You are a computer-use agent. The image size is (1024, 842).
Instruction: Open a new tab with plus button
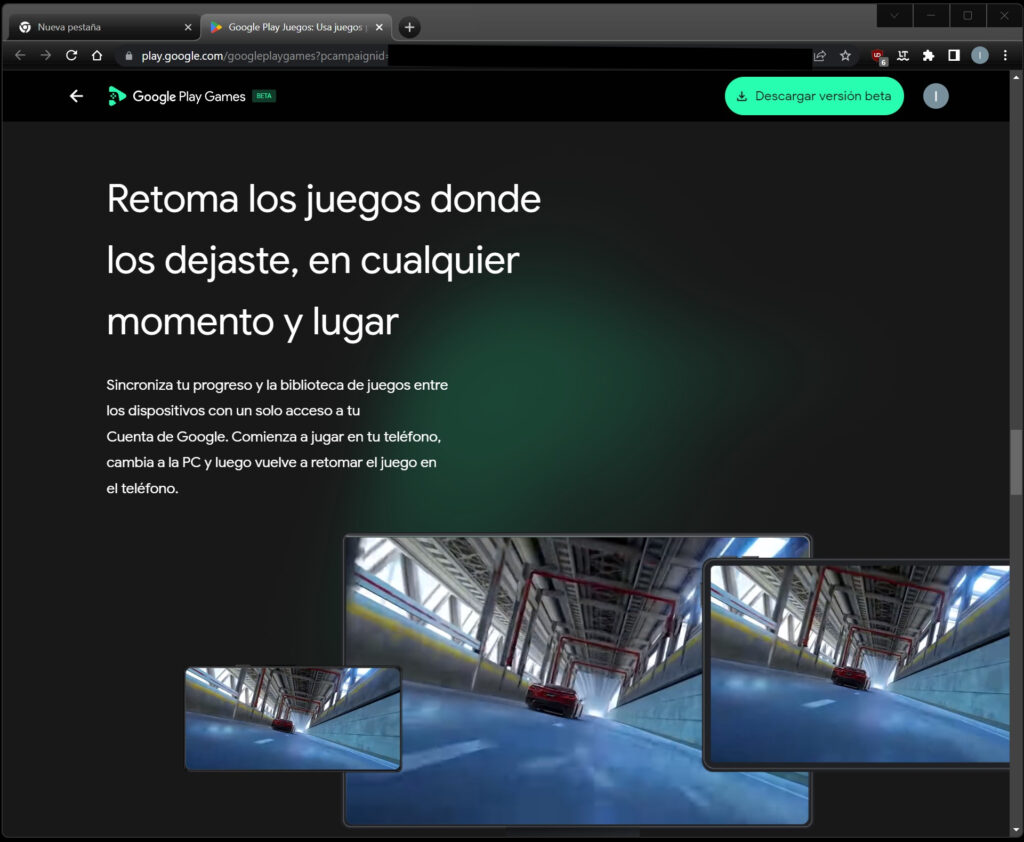click(409, 27)
